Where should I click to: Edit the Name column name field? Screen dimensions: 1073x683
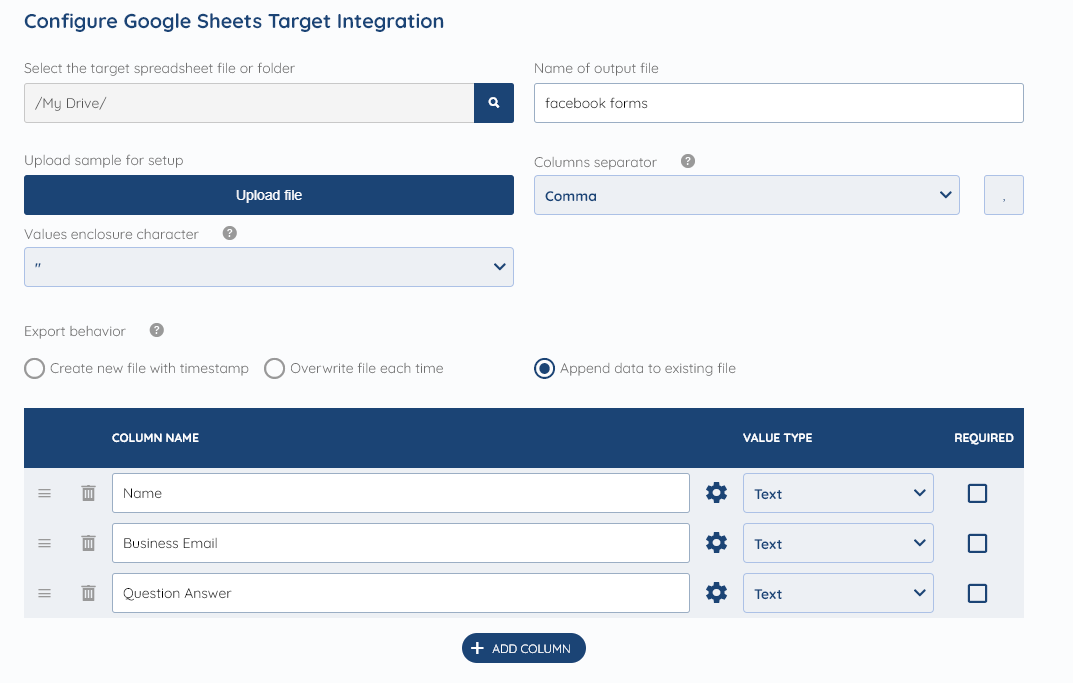[x=401, y=493]
